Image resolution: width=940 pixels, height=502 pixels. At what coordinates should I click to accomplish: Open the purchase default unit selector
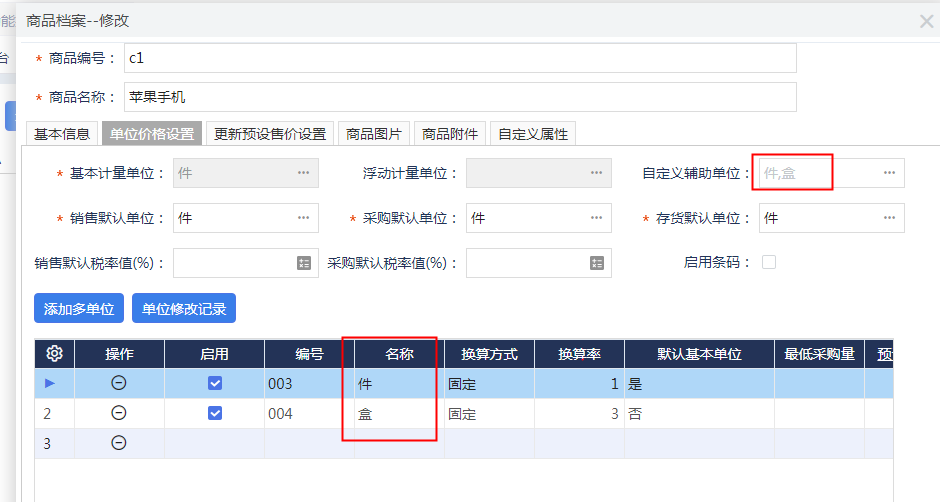pos(597,218)
